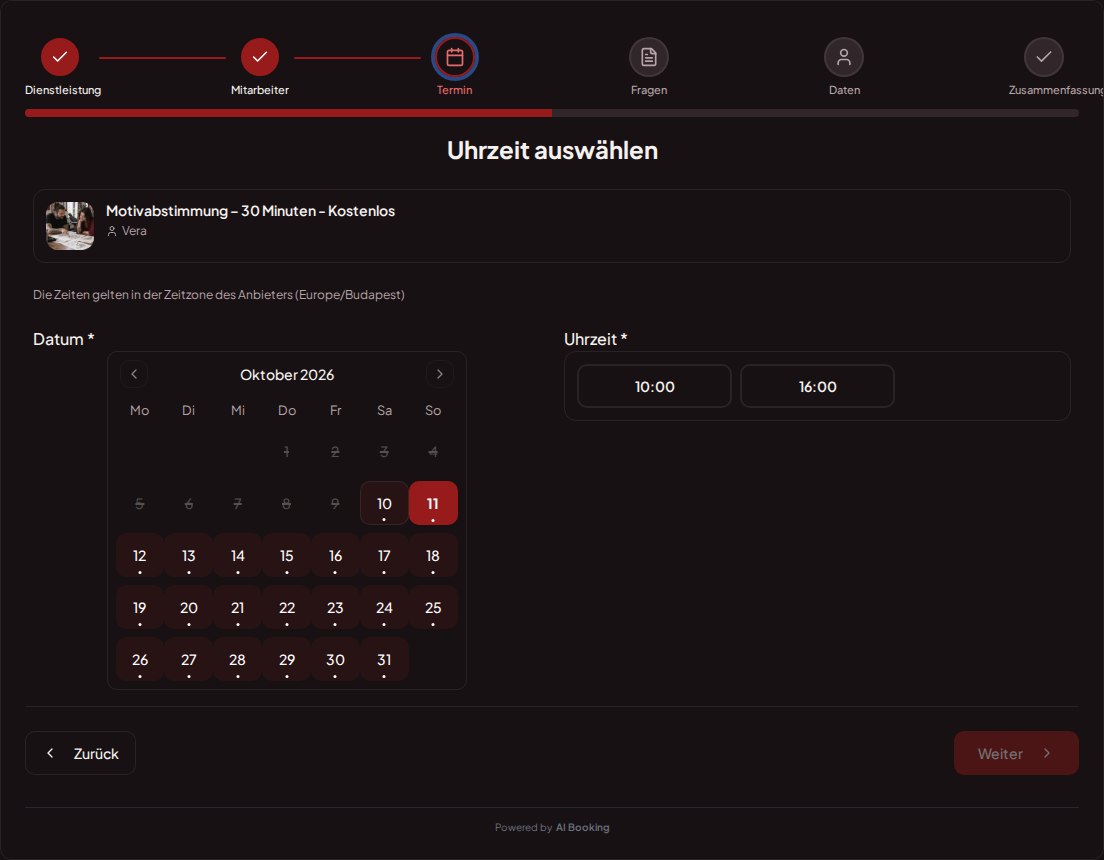Screen dimensions: 1104x860
Task: Choose October 13 as the date
Action: (x=189, y=556)
